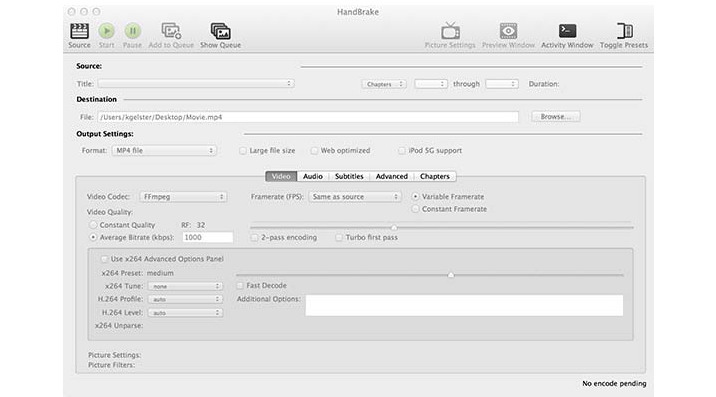Switch to the Audio tab
Viewport: 716px width, 397px height.
[x=313, y=176]
